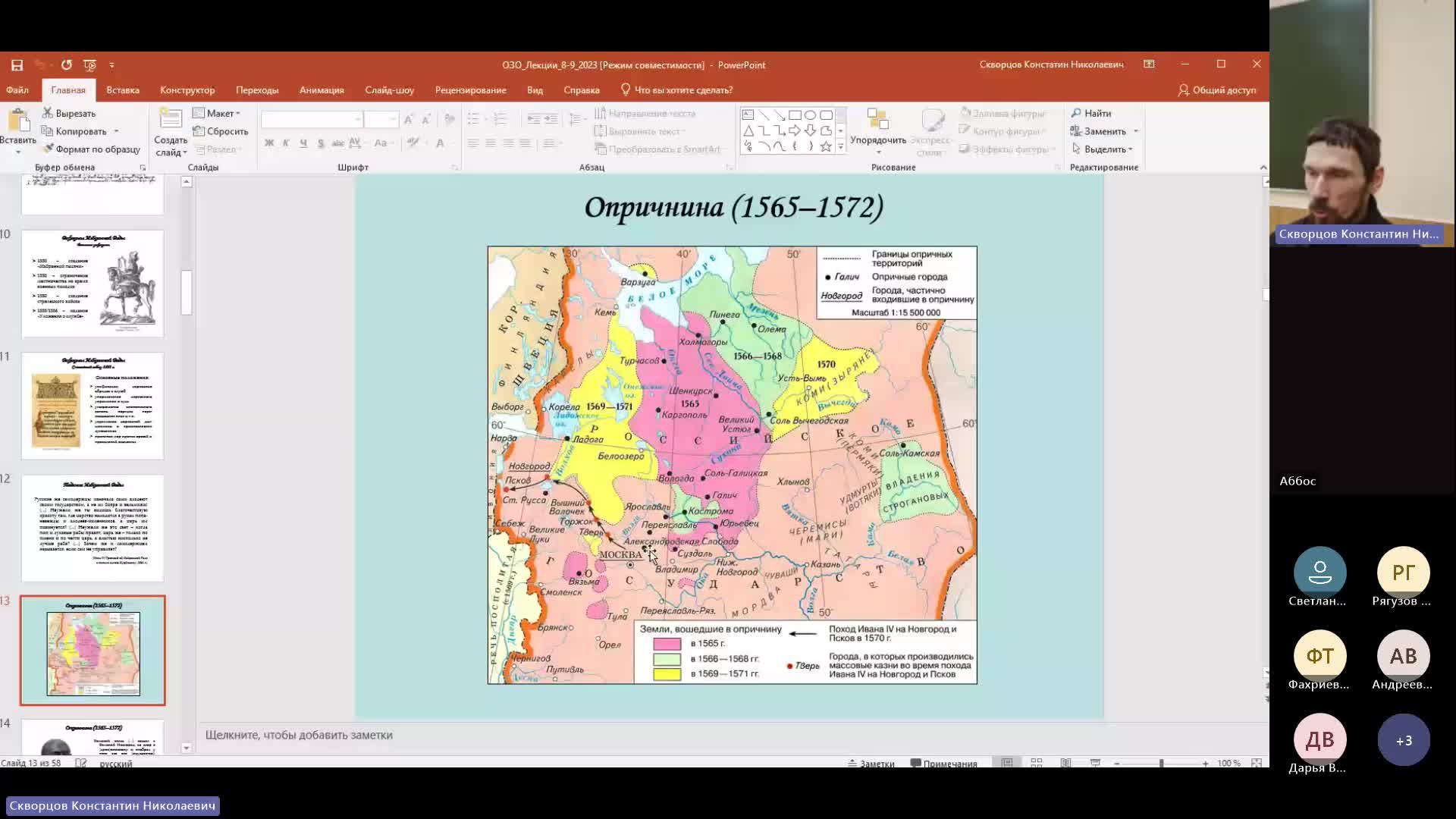Select slide 12 thumbnail

coord(93,528)
